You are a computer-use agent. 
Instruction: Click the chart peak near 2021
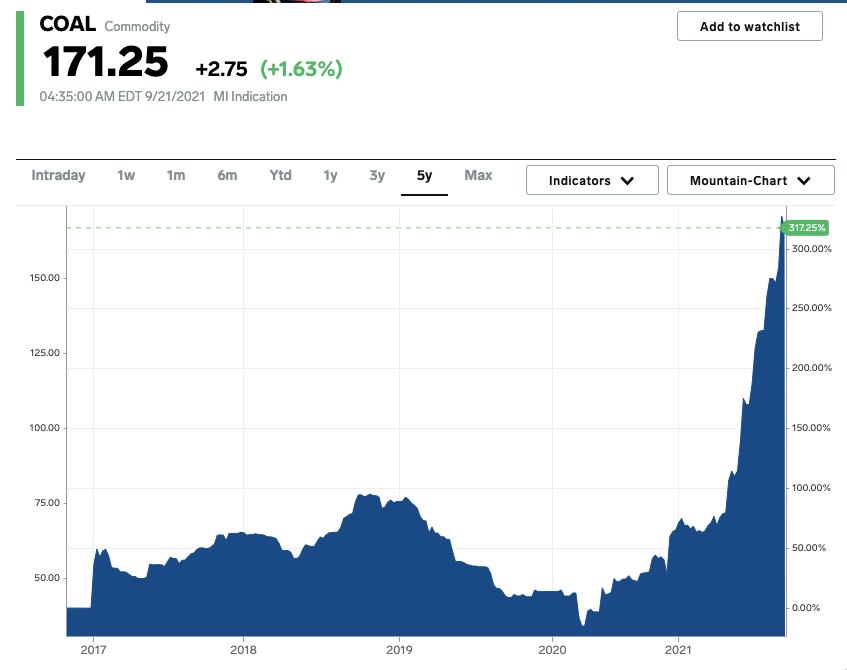(x=782, y=217)
